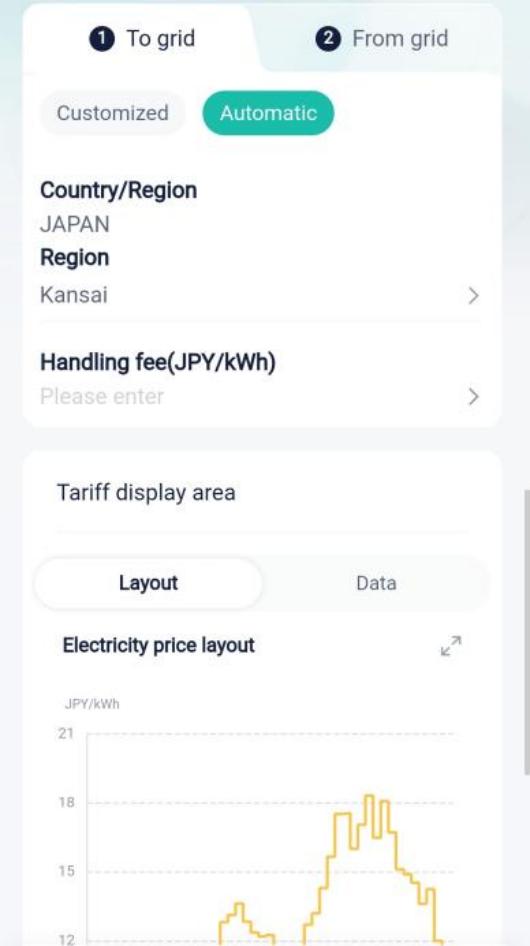Click the Tariff display area heading

[x=146, y=493]
